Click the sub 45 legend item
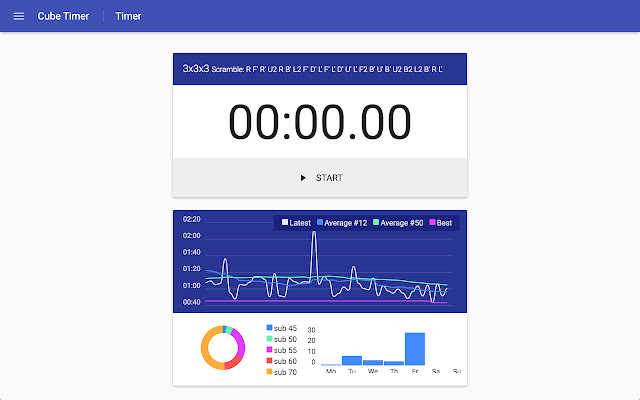 pos(282,328)
